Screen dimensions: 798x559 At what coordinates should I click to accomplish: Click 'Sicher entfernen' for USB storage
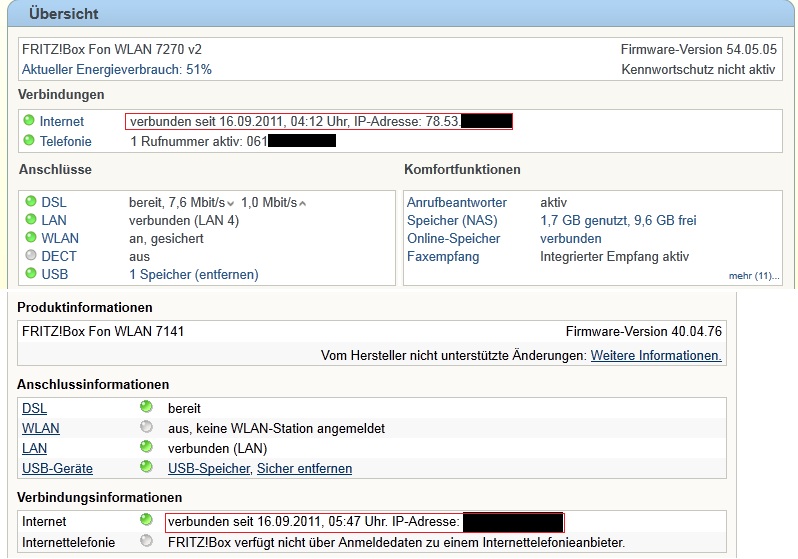(304, 468)
